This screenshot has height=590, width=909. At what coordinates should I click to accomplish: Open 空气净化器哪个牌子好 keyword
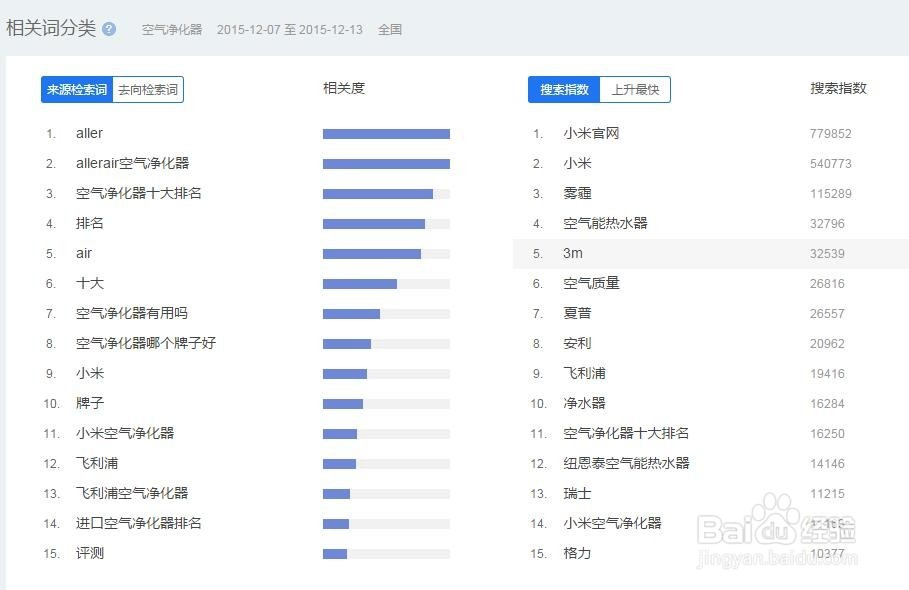(146, 343)
